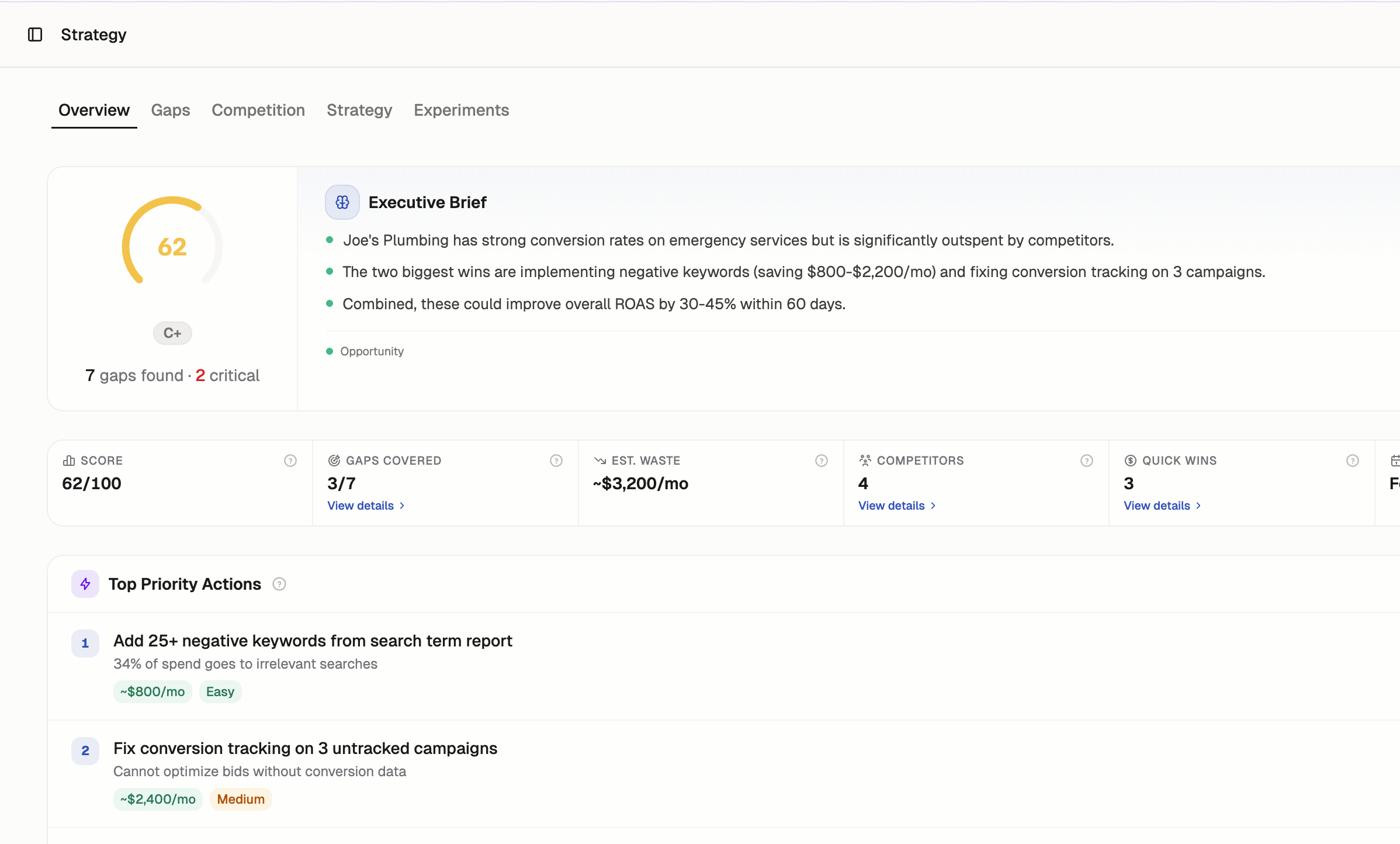Screen dimensions: 1400x844
Task: Click the downward trend icon on EST. WASTE card
Action: coord(599,460)
